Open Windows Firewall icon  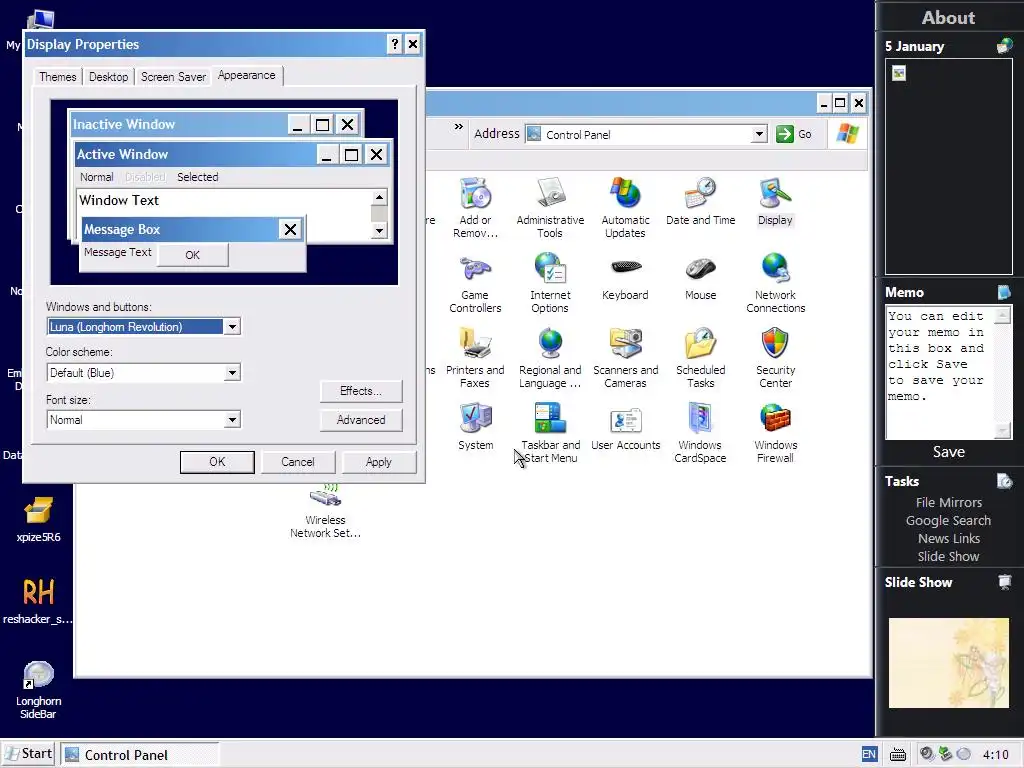[775, 433]
